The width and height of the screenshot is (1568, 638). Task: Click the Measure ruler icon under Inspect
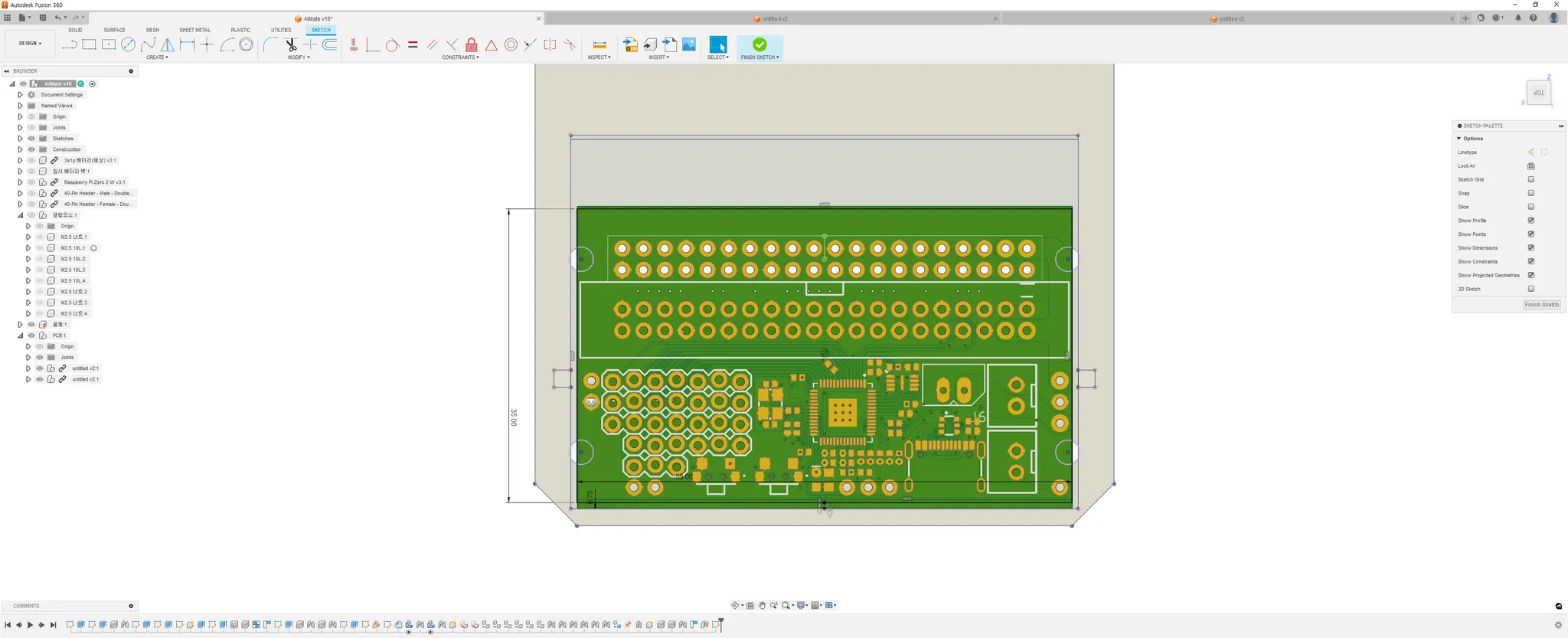pyautogui.click(x=599, y=45)
